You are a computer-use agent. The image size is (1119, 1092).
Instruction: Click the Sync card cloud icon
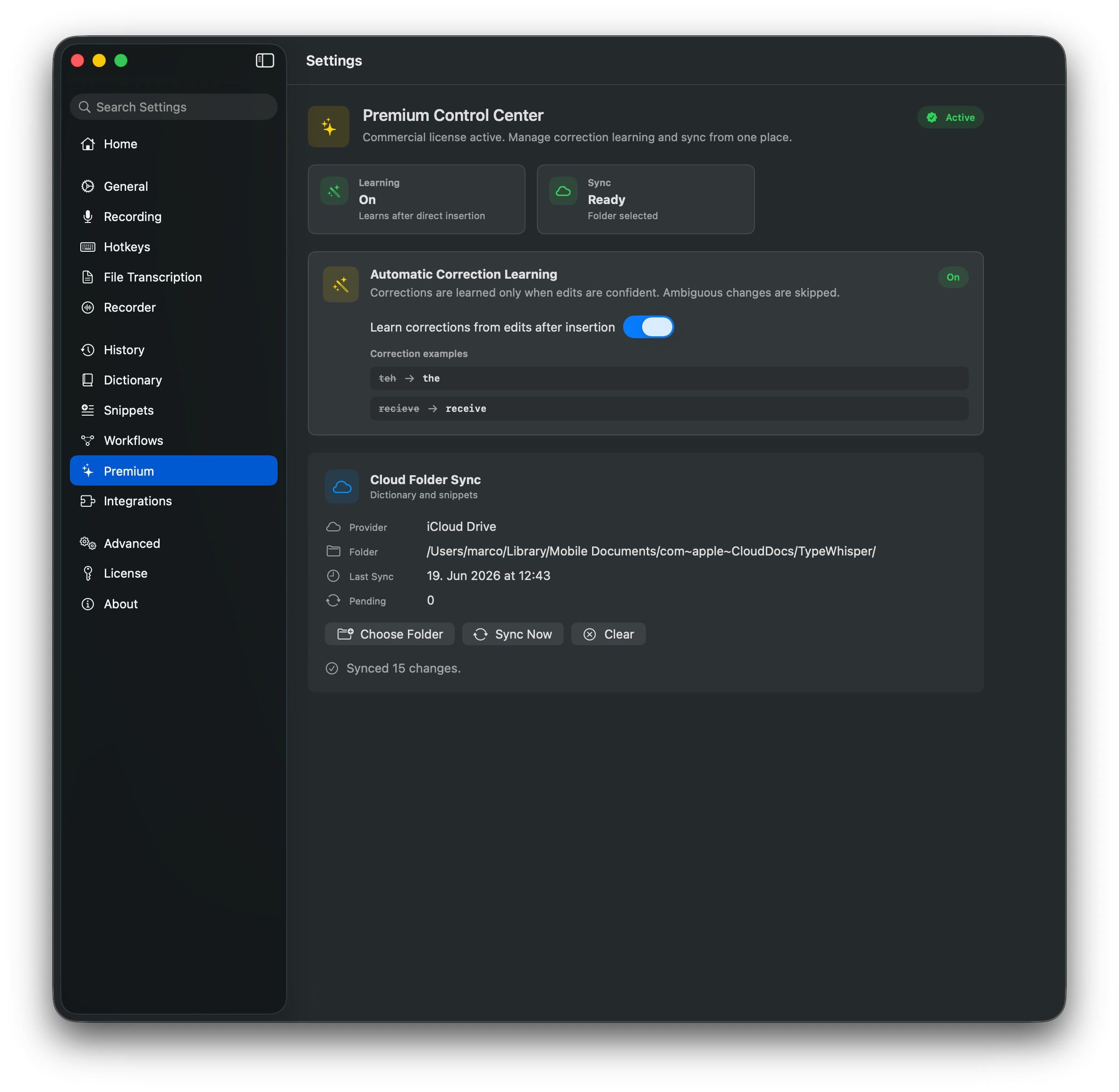[563, 191]
